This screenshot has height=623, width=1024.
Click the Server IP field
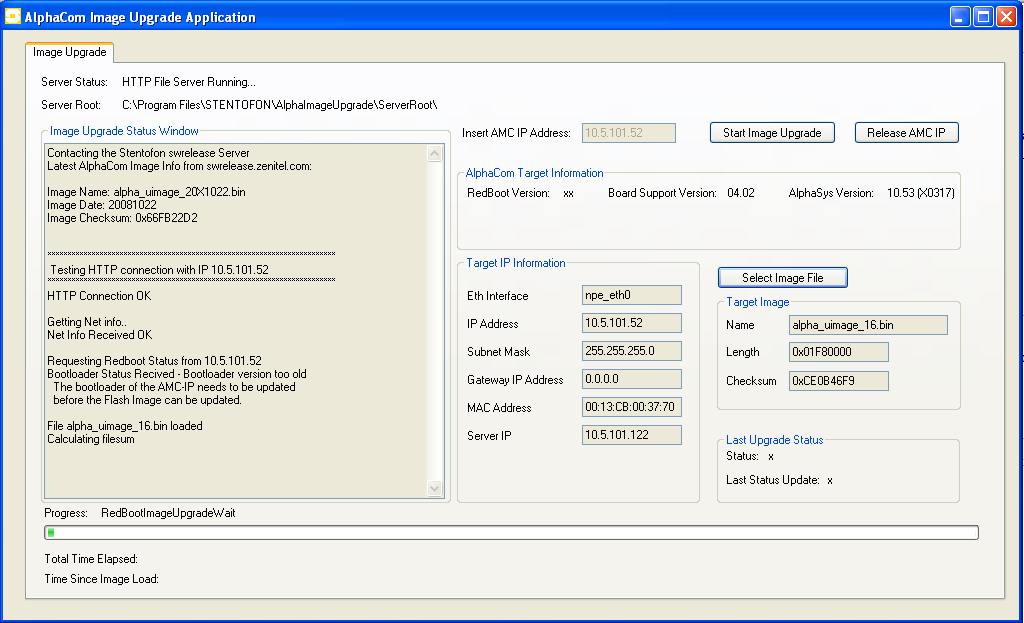pyautogui.click(x=631, y=435)
